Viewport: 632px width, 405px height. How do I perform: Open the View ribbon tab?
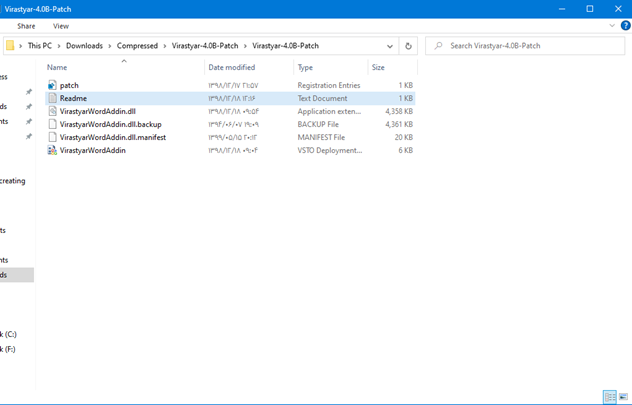point(61,26)
